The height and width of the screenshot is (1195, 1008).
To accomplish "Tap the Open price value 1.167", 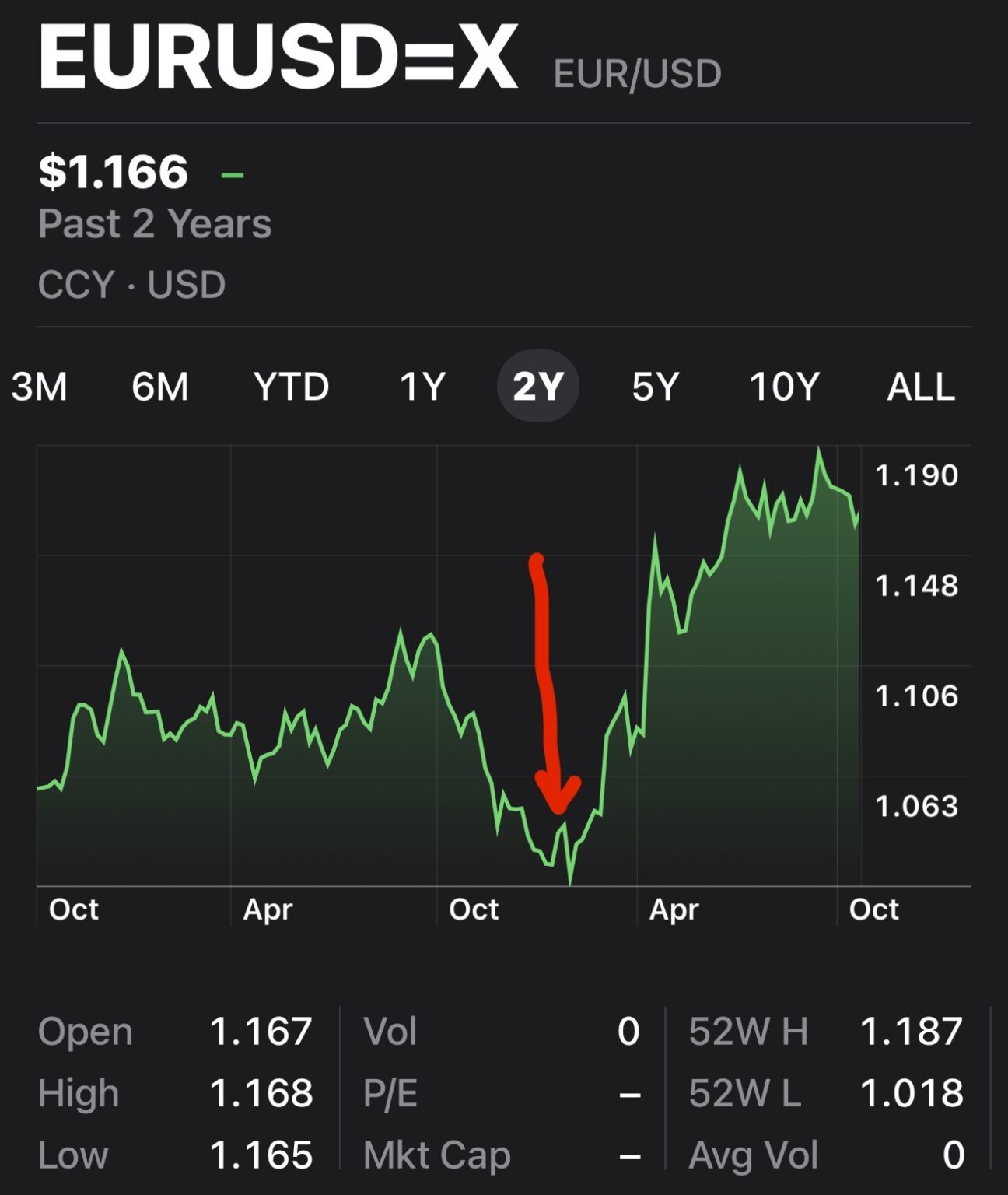I will coord(261,1032).
